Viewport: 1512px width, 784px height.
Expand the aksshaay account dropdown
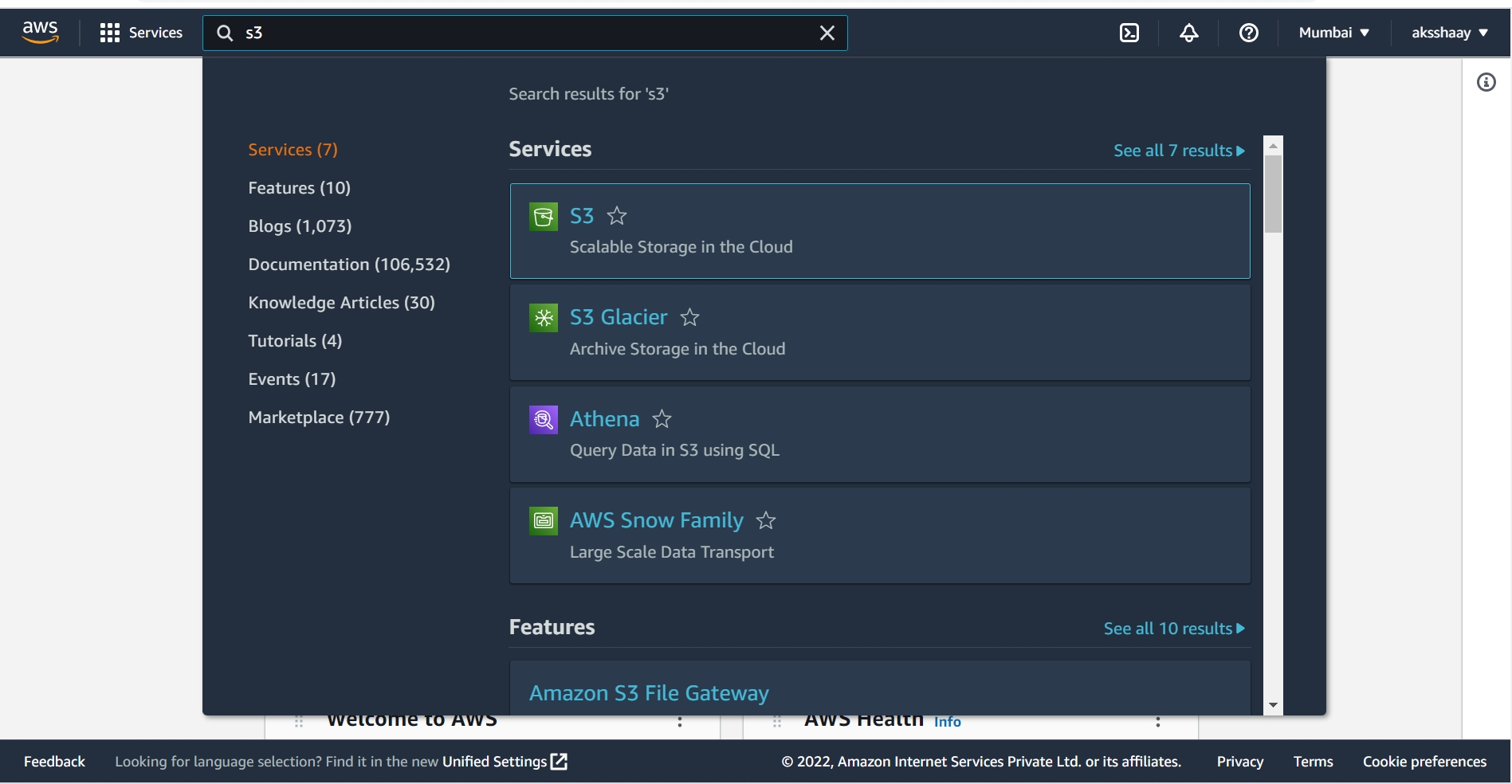click(1450, 33)
